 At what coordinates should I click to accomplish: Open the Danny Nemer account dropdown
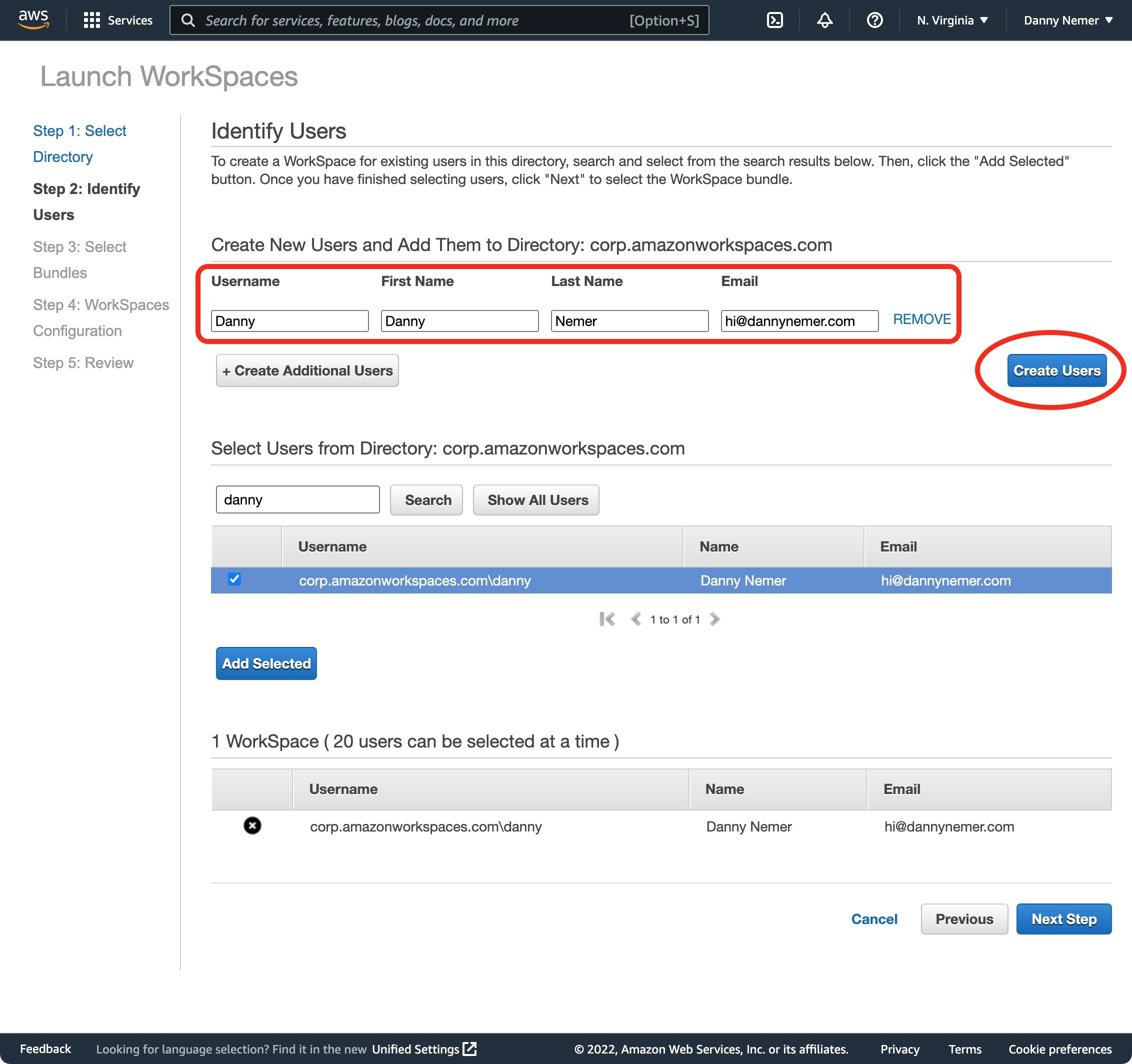coord(1067,20)
